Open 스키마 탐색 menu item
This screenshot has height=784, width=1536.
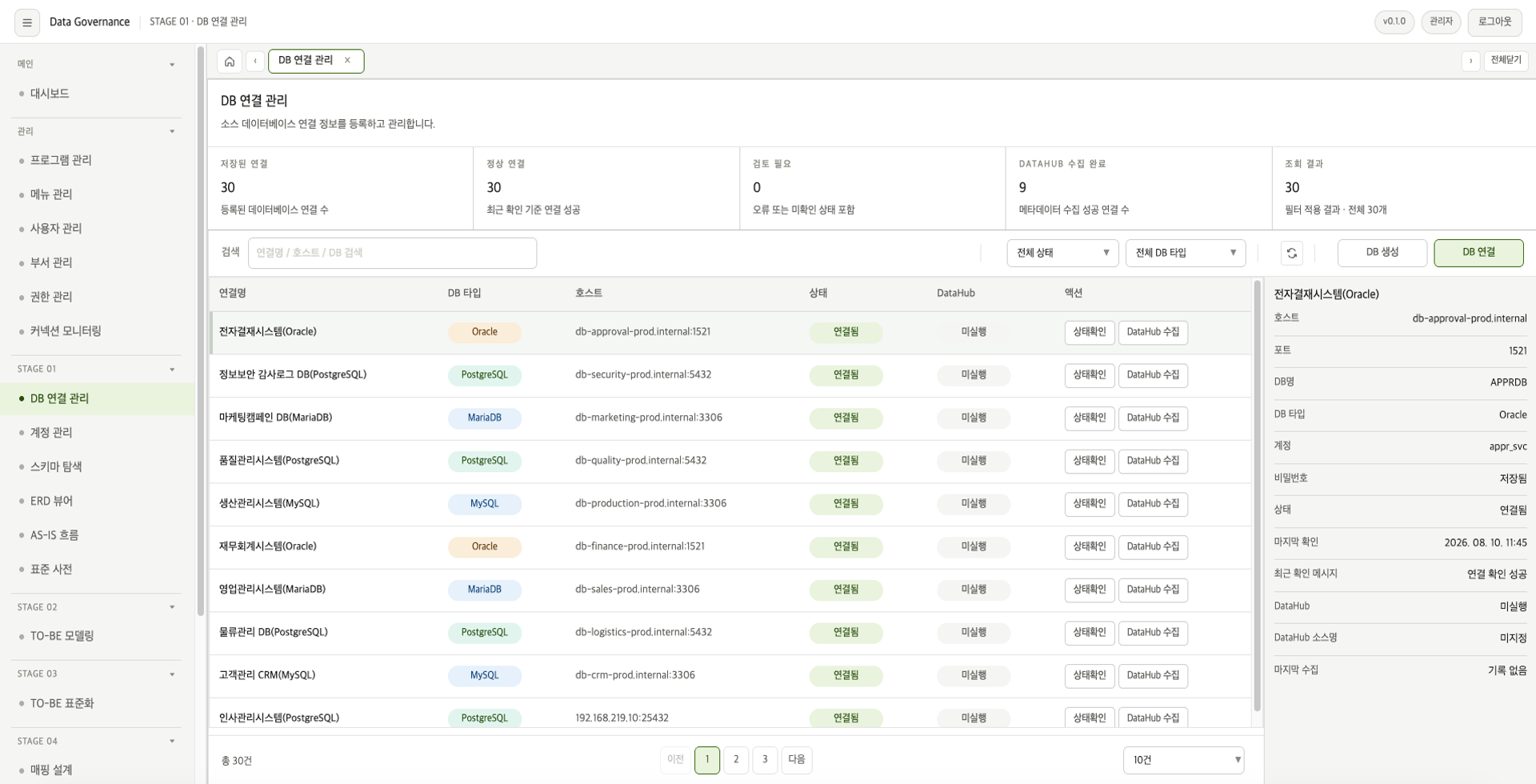(98, 466)
